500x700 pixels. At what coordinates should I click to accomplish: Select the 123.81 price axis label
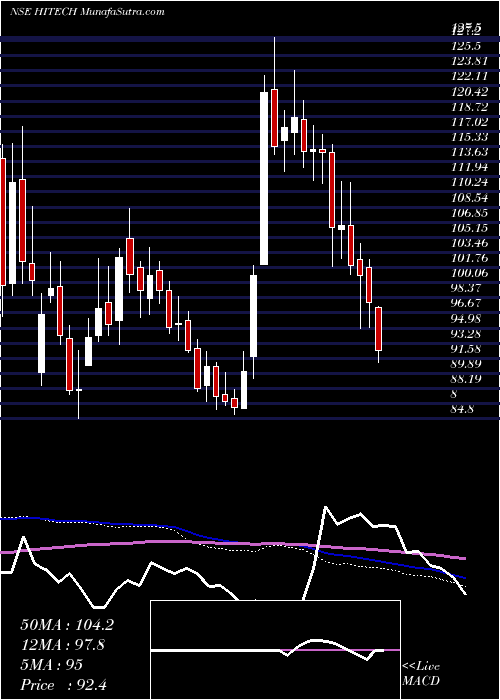point(470,61)
